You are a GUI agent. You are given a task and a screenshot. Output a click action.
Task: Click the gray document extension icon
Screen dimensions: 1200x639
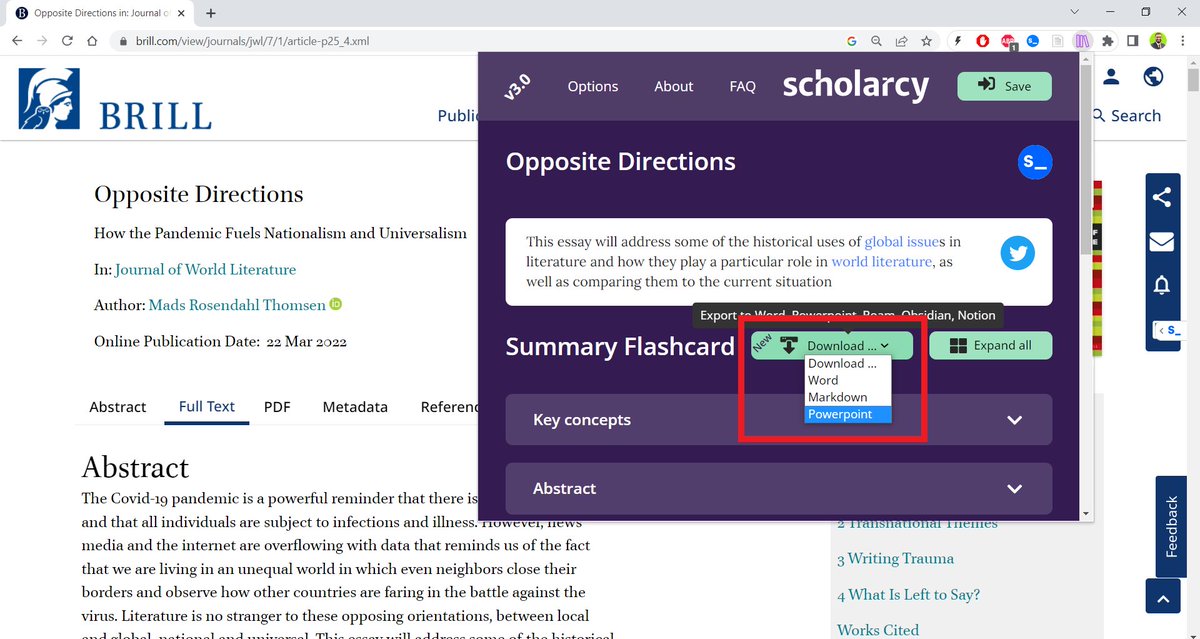tap(1058, 41)
